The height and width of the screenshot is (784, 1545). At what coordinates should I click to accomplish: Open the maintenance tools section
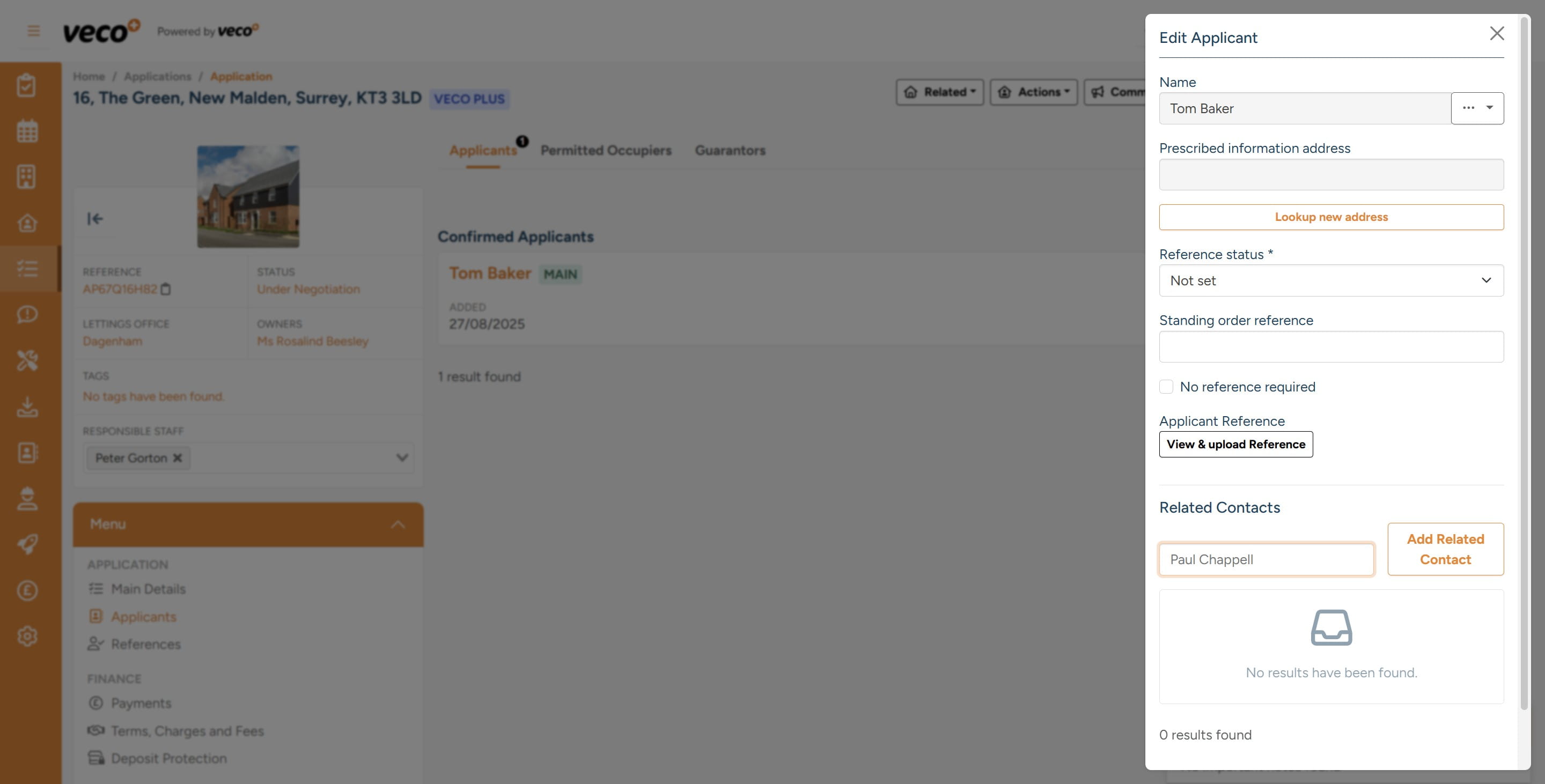tap(27, 361)
